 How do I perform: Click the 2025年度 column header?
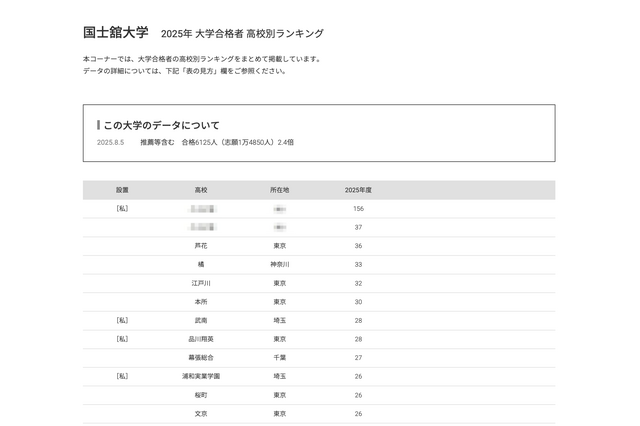358,190
